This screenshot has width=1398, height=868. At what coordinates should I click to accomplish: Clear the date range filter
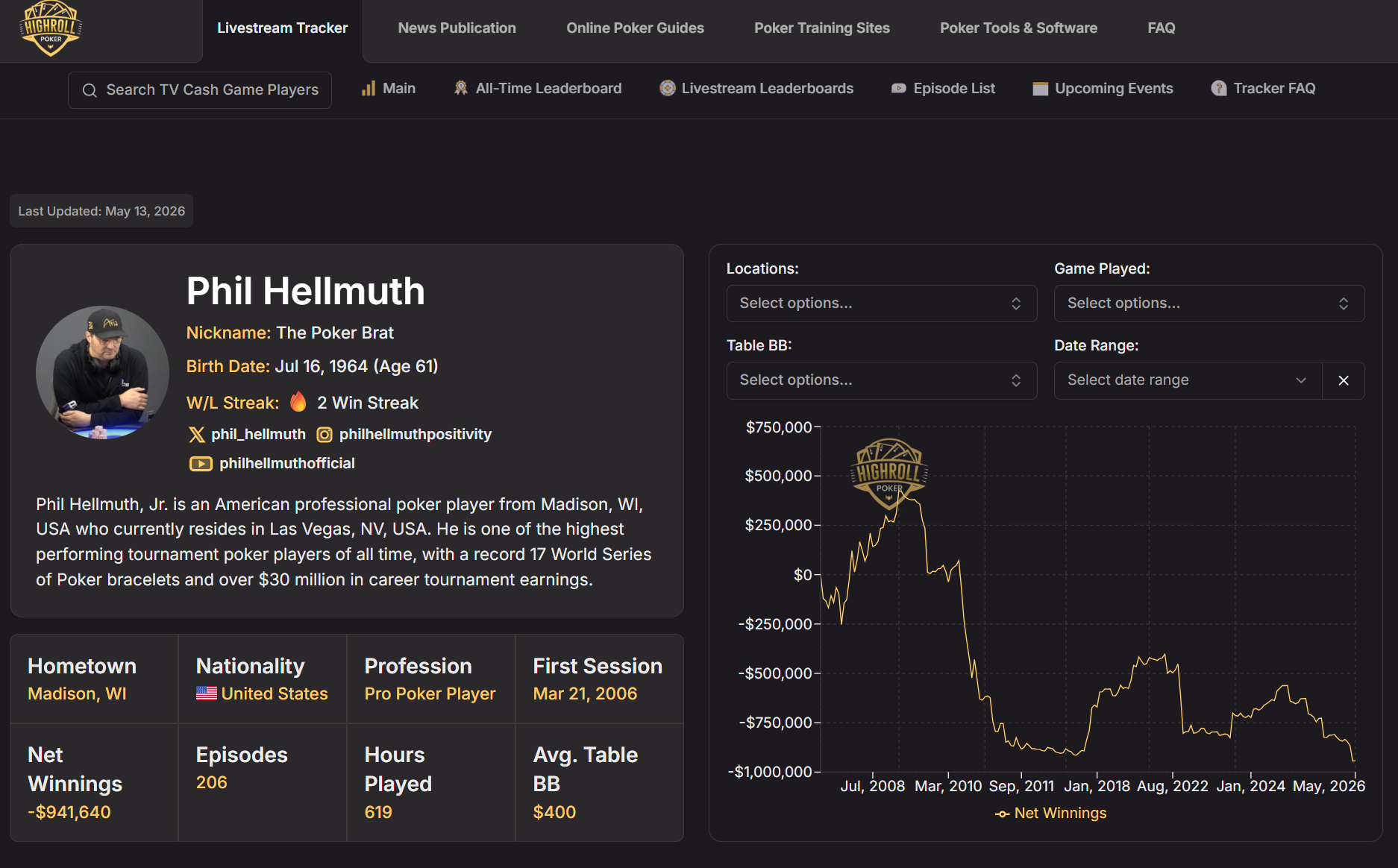[x=1344, y=380]
